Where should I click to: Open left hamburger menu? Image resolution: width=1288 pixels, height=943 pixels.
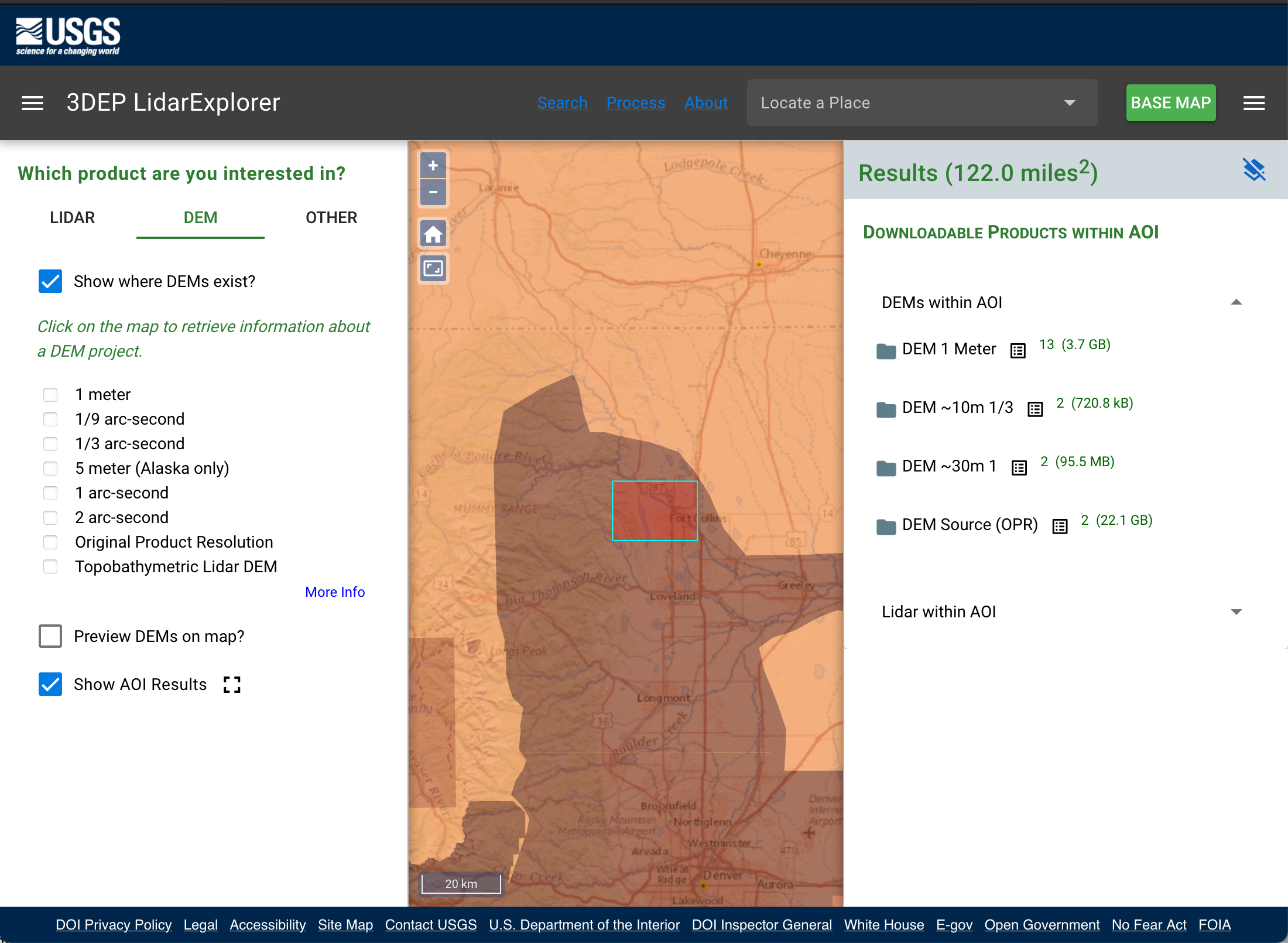click(x=32, y=103)
